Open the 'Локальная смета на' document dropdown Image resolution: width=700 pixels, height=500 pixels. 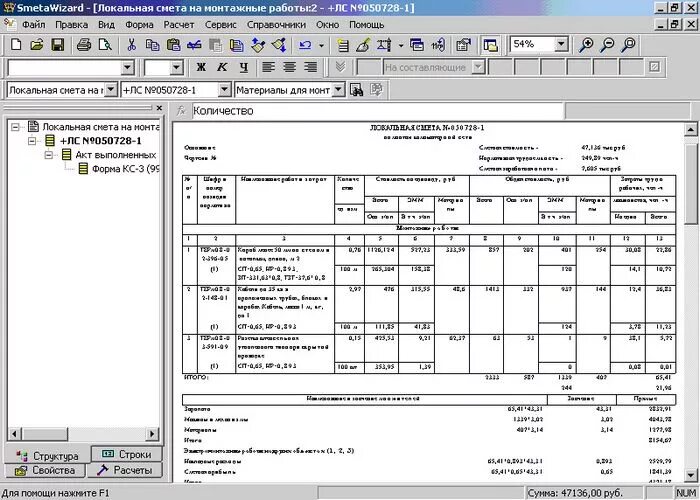click(111, 90)
